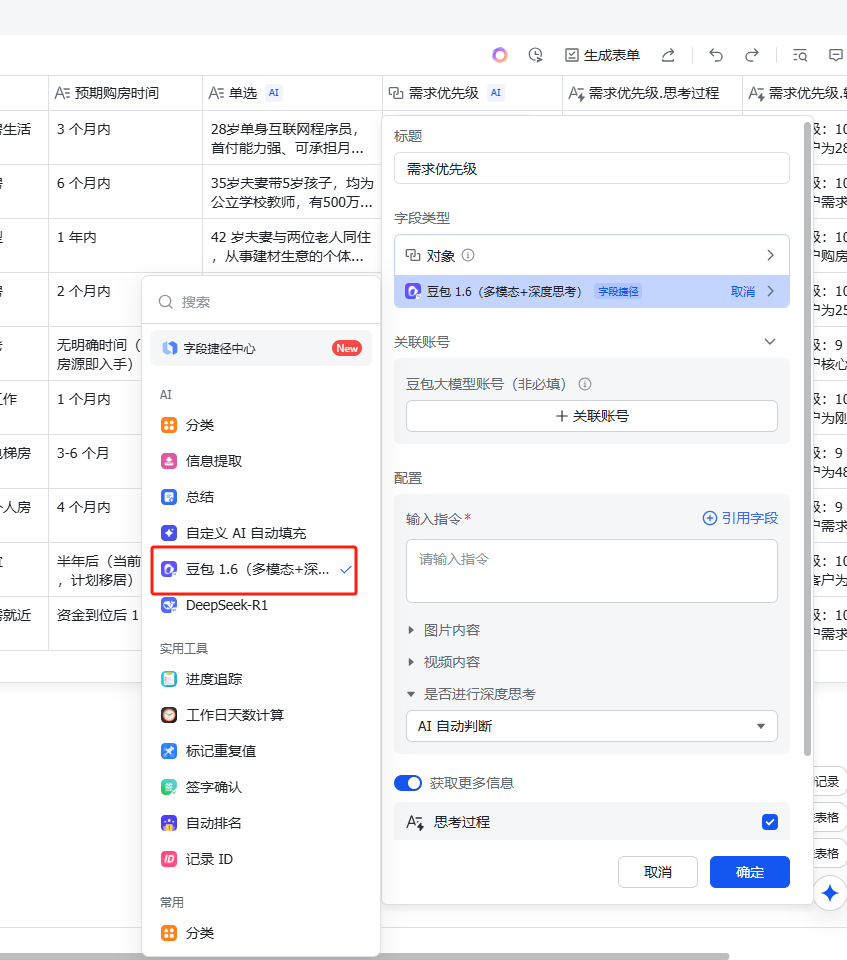Open the AI 自动判断 dropdown
This screenshot has width=847, height=960.
[x=592, y=726]
